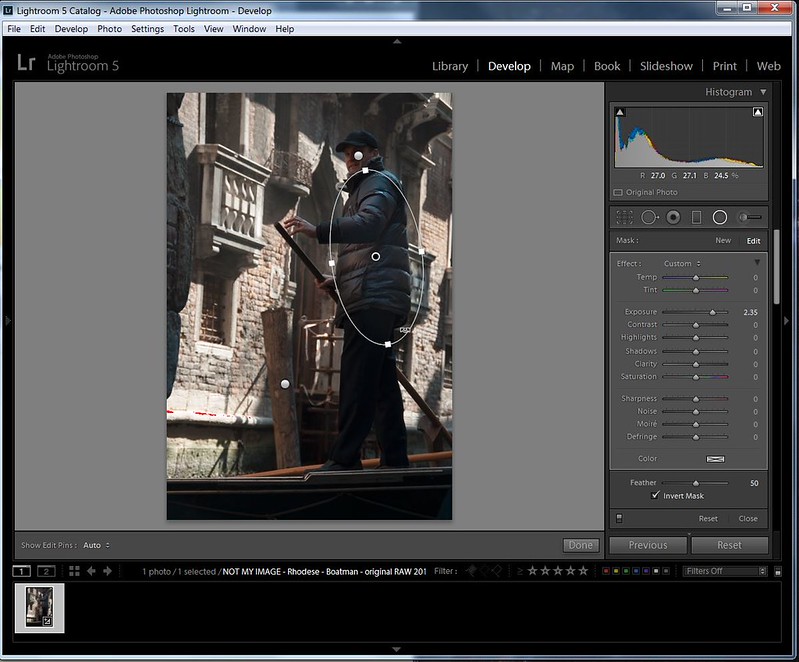The height and width of the screenshot is (662, 799).
Task: Open the Filters Off dropdown
Action: [725, 571]
